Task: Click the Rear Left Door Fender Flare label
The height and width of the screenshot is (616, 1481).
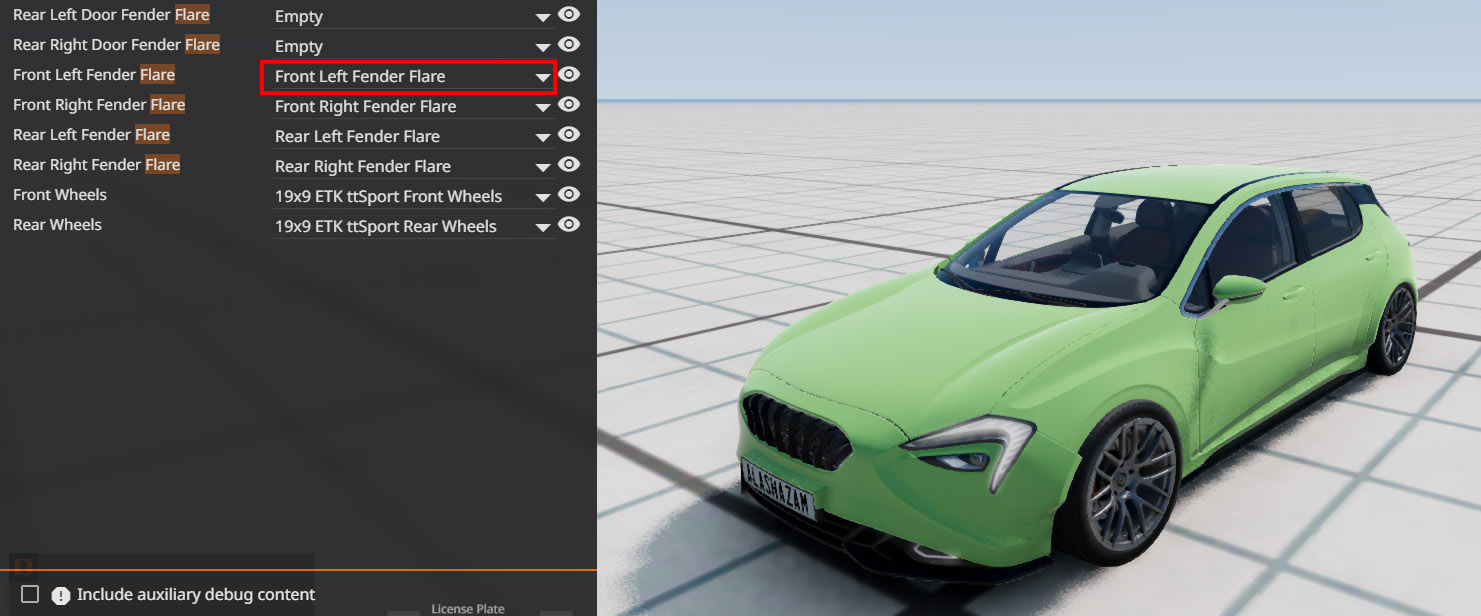Action: coord(111,15)
